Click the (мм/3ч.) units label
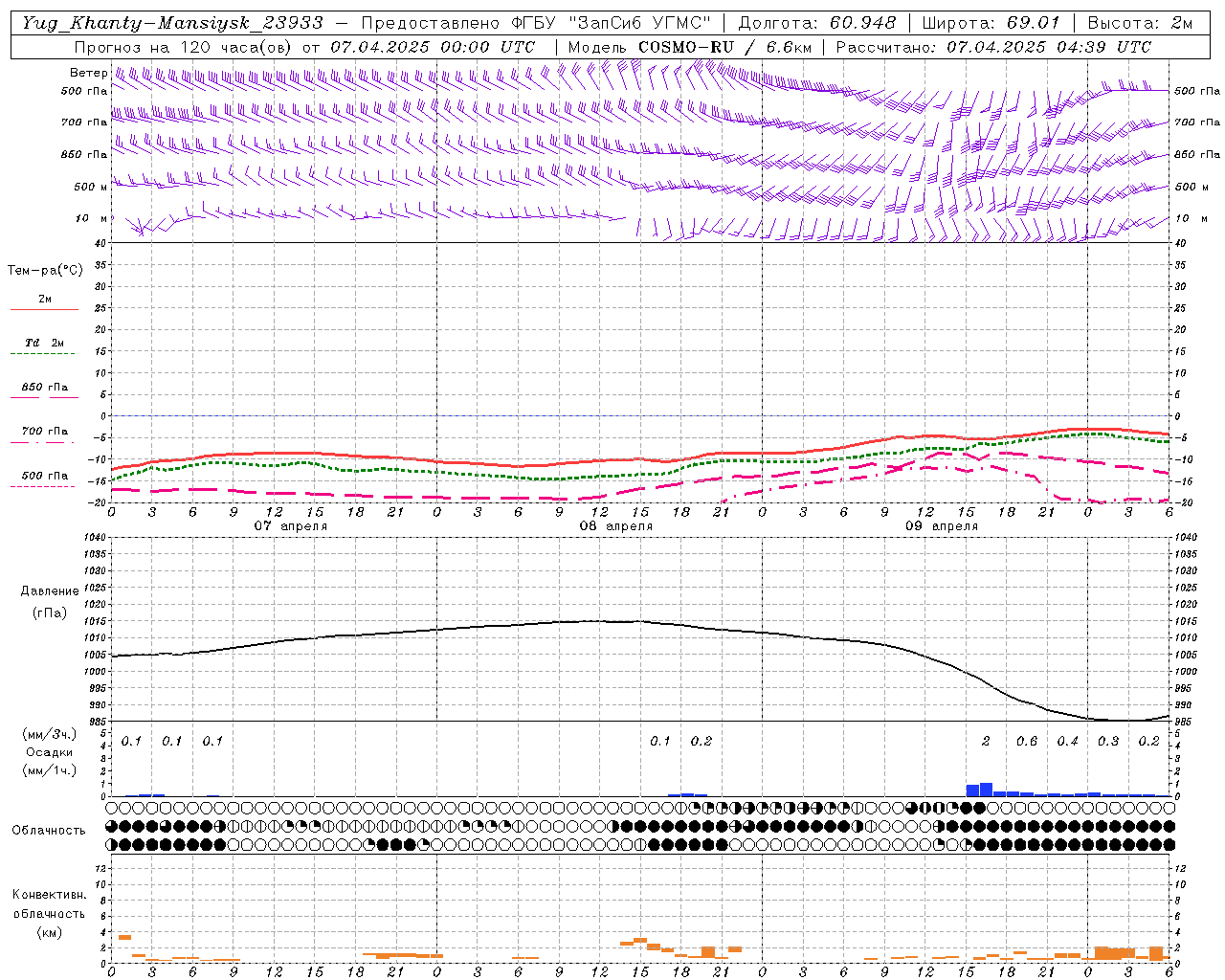The width and height of the screenshot is (1225, 980). click(x=49, y=734)
